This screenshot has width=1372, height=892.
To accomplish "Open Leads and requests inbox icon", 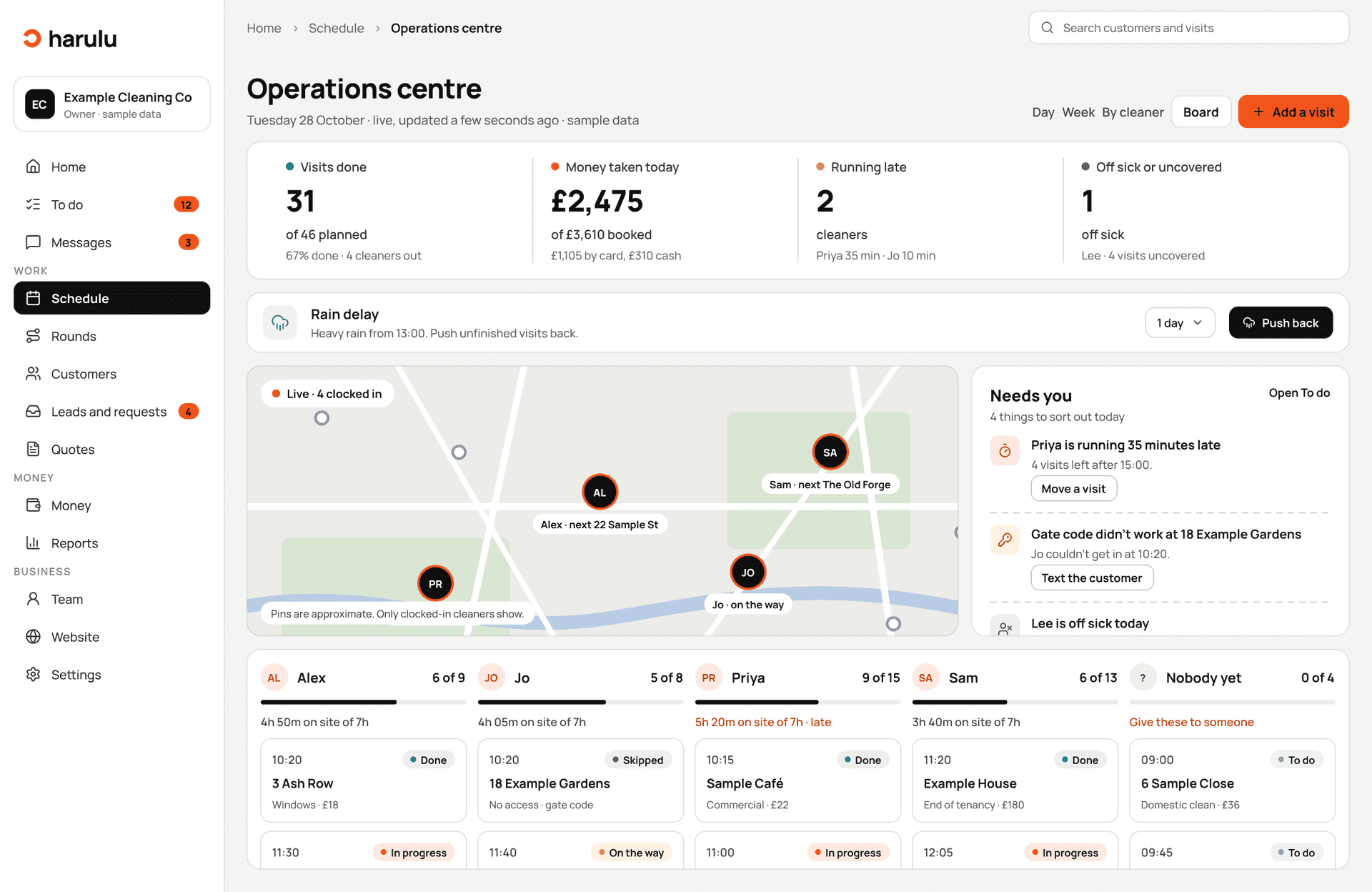I will pos(33,412).
